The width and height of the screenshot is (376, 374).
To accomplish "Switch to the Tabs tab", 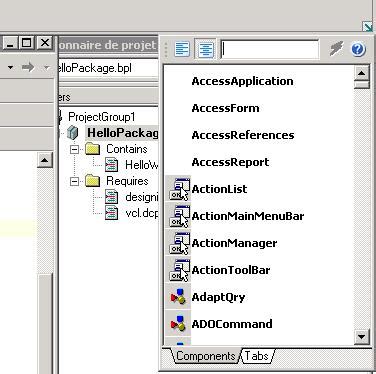I will (x=257, y=356).
